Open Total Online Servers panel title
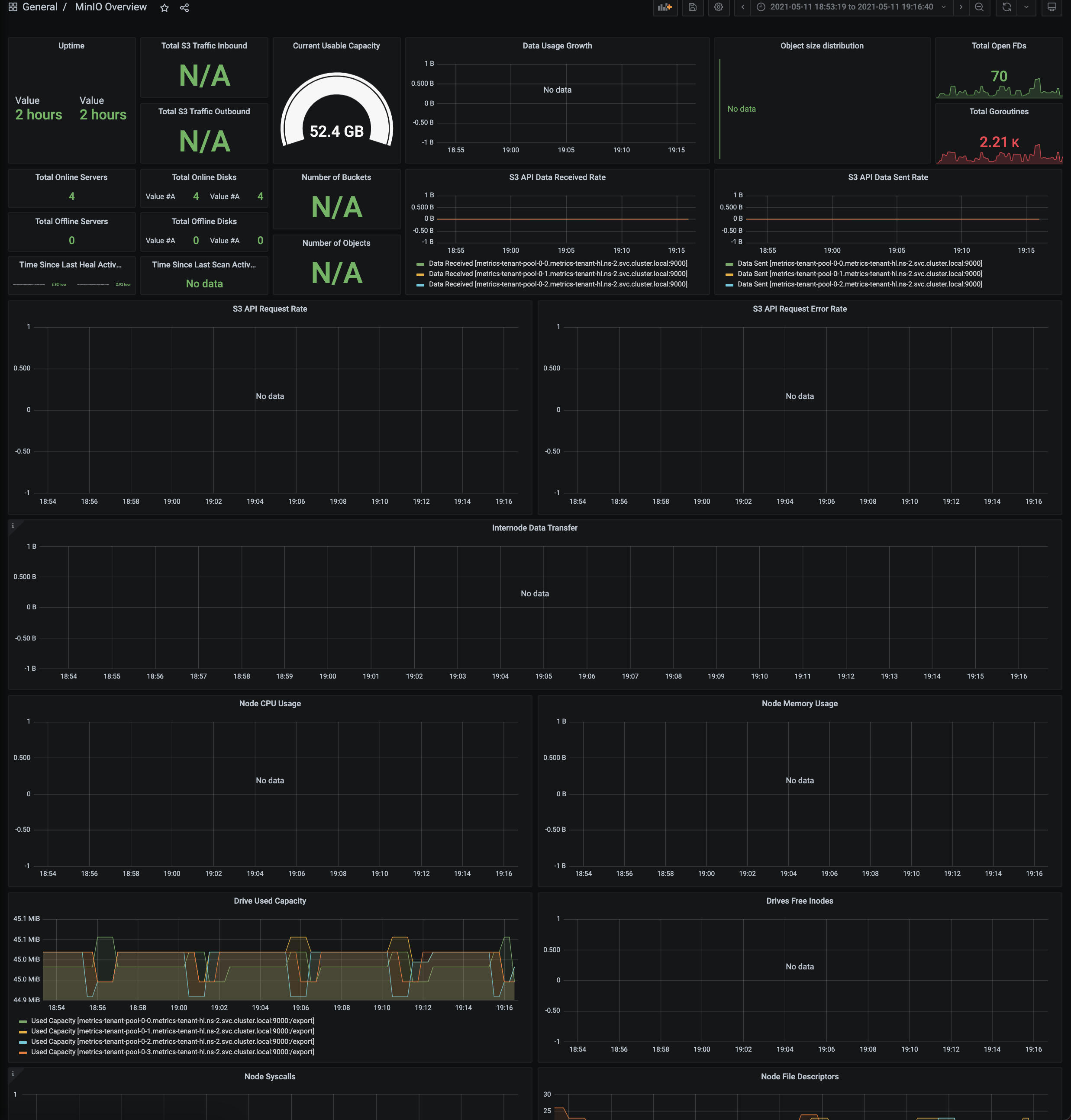 point(71,177)
